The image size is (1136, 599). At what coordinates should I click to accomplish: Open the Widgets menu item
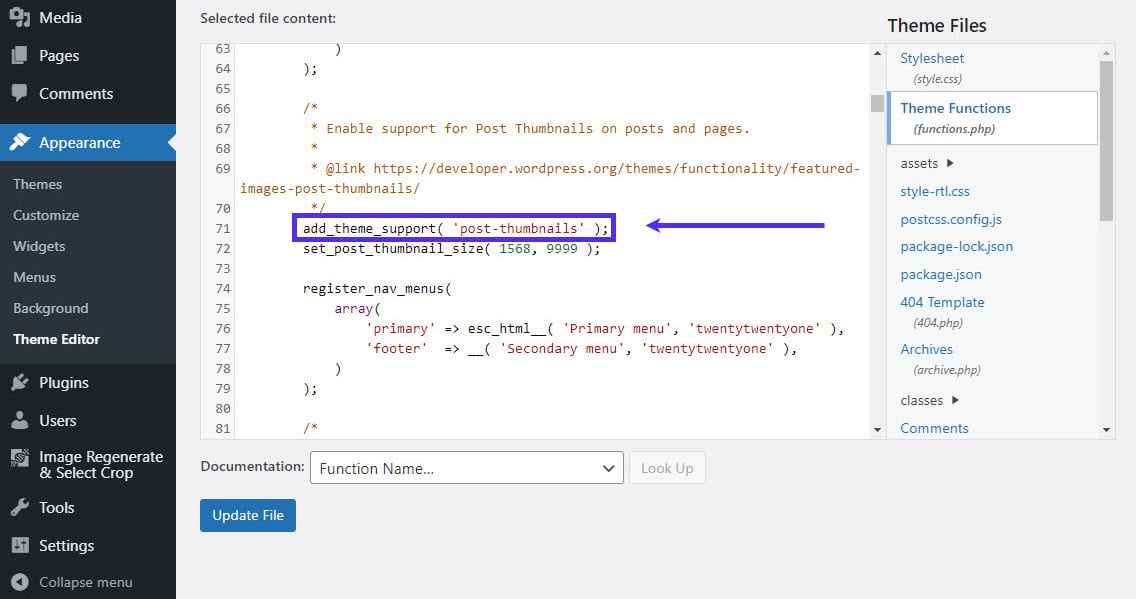click(x=39, y=246)
